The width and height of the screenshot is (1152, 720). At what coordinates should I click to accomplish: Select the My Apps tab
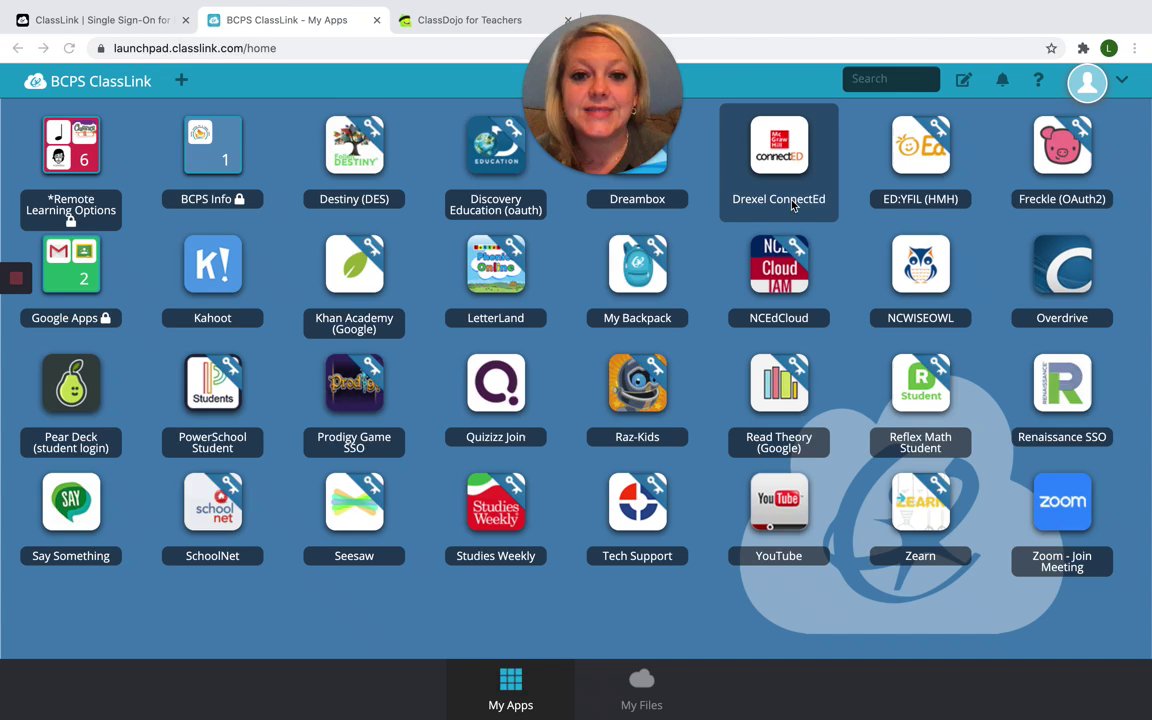511,690
